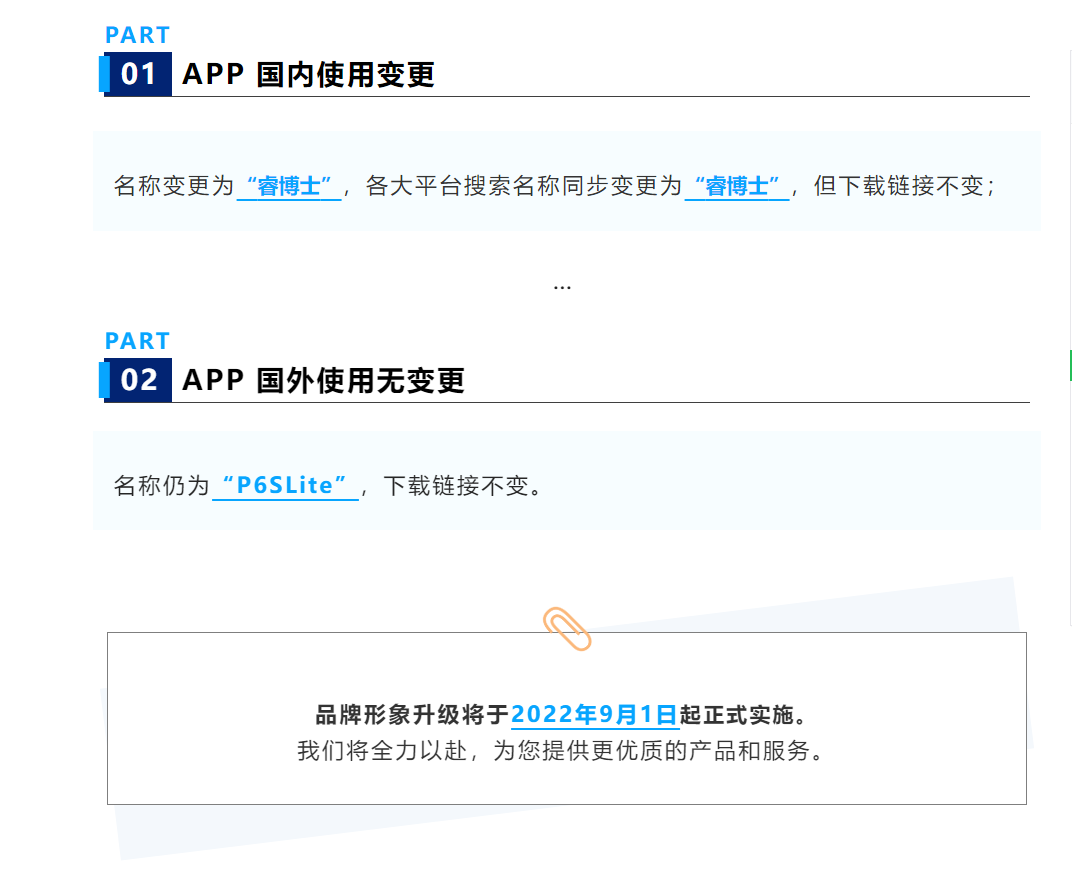Click the first "睿博士" highlighted name
1072x886 pixels.
pos(289,186)
